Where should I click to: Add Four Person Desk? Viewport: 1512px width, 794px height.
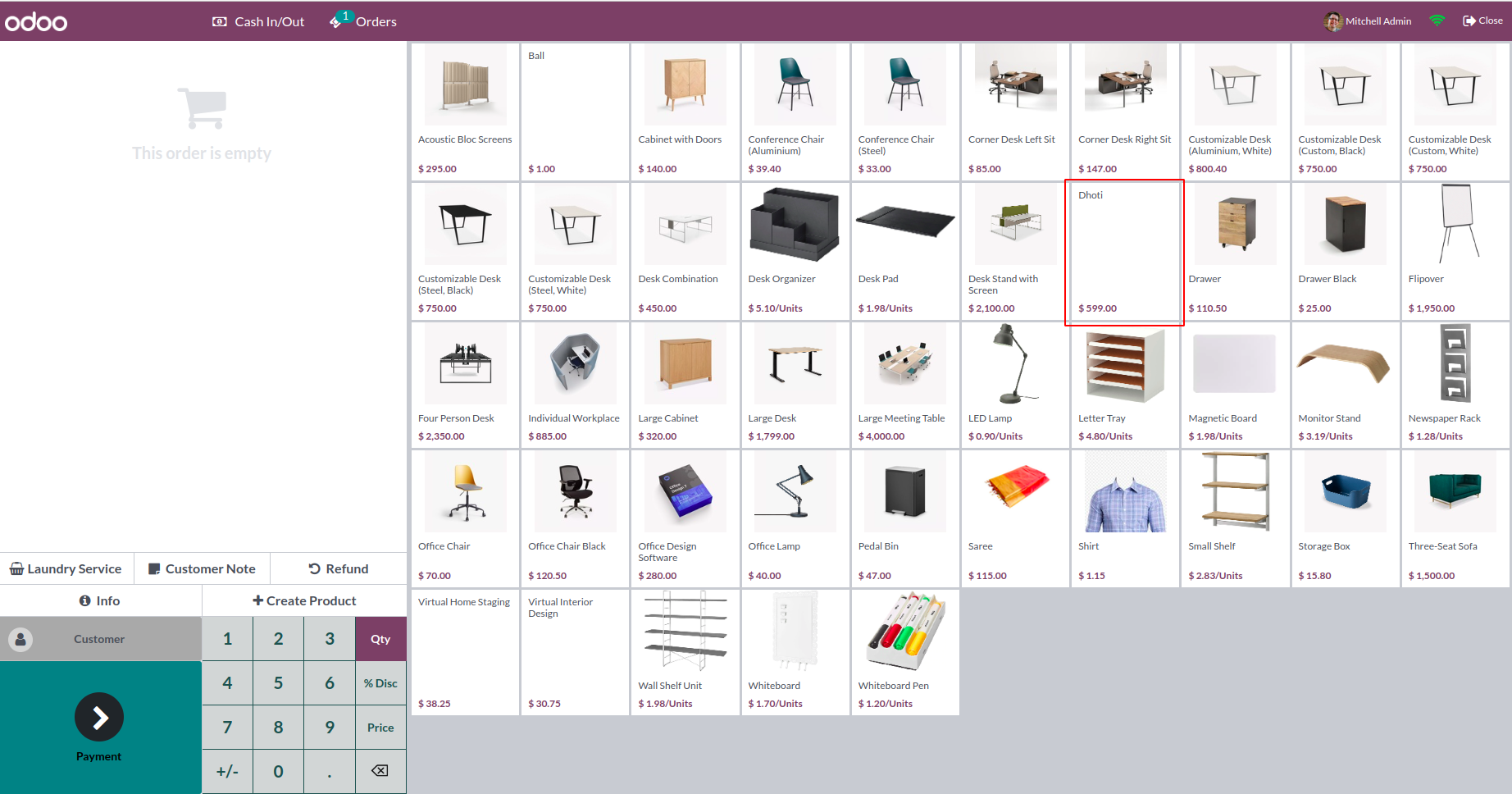[466, 385]
